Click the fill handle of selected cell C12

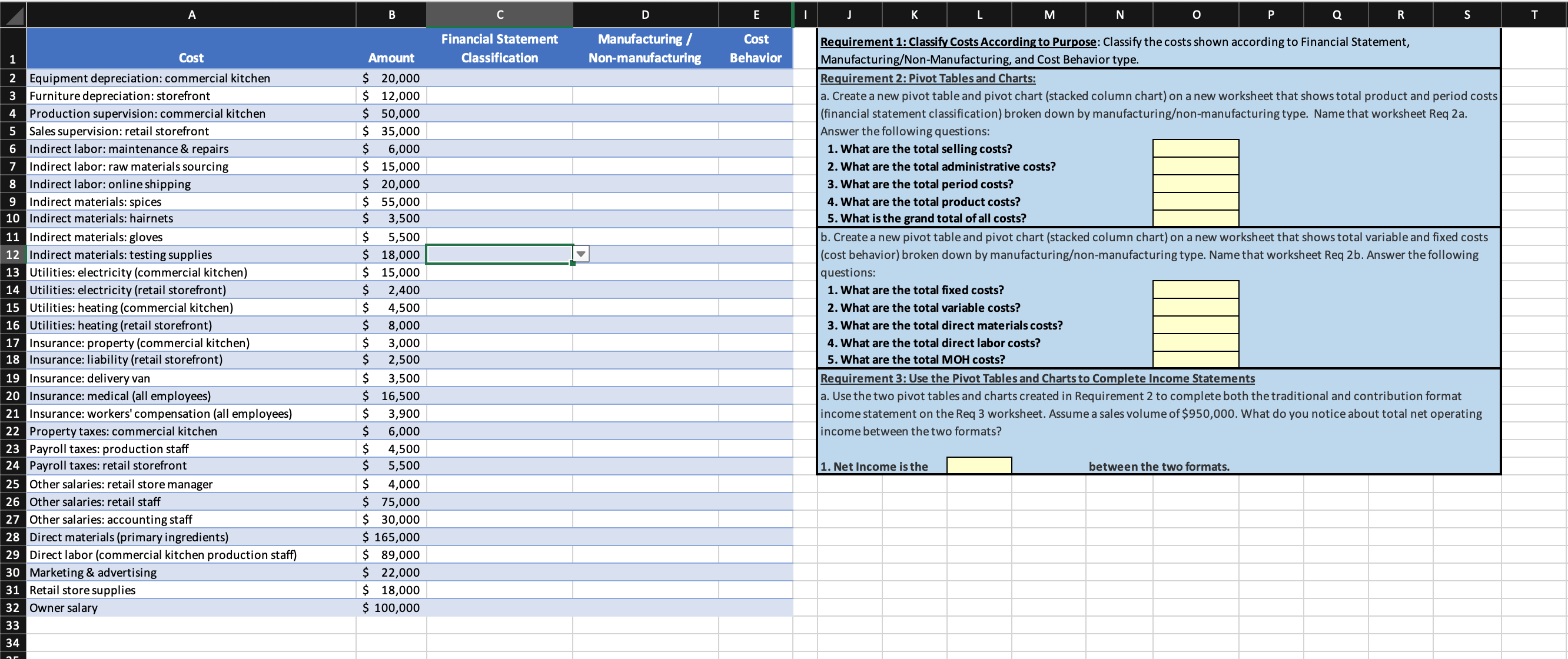coord(572,264)
